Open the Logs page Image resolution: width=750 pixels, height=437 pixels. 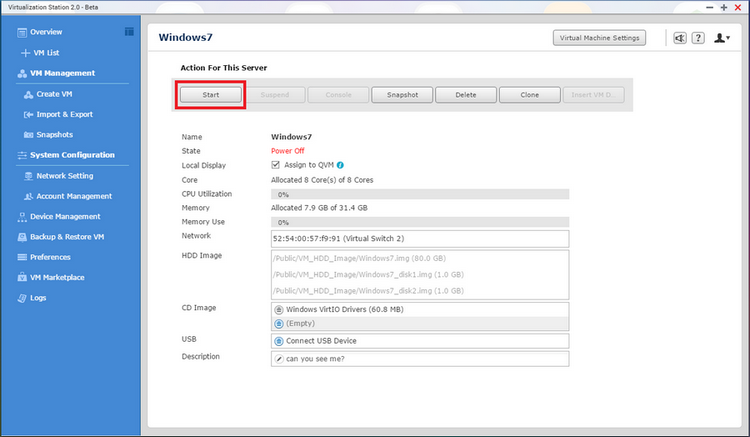[x=38, y=298]
